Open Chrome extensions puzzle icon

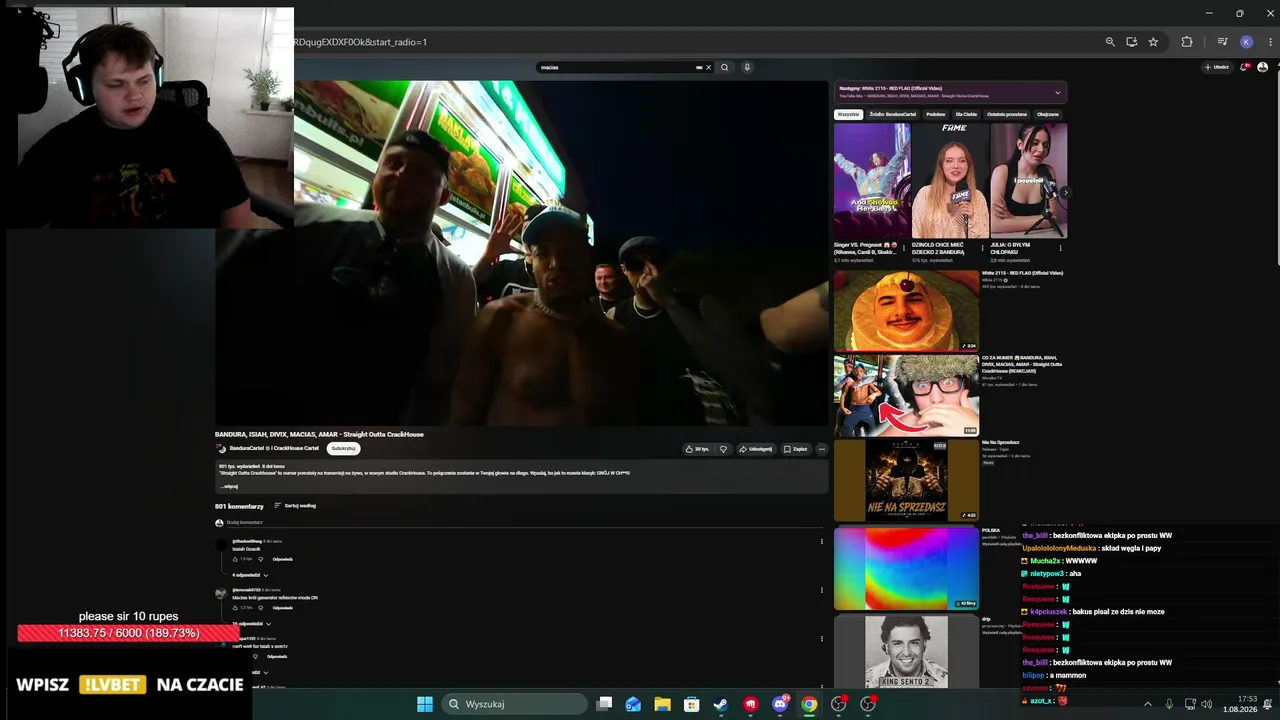pos(1187,42)
